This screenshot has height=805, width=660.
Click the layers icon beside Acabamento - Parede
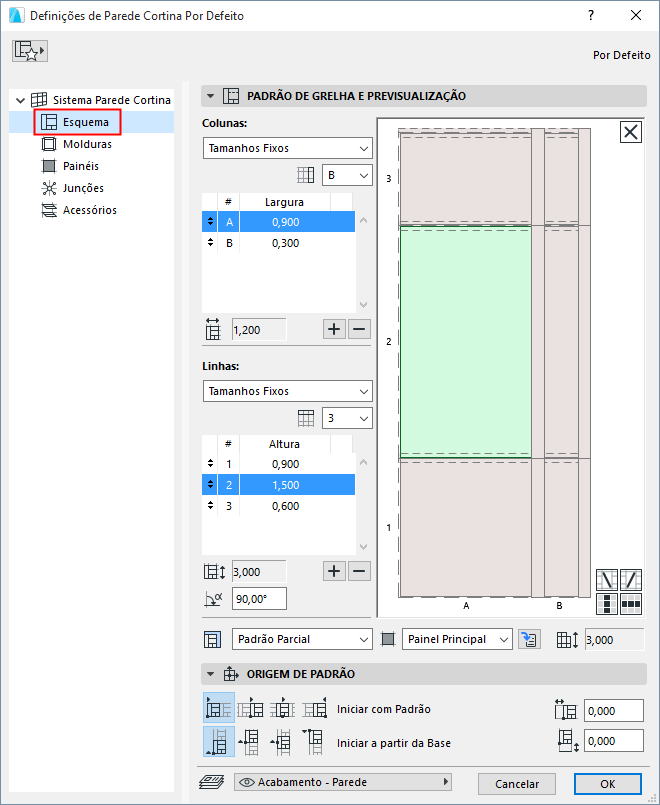click(x=211, y=782)
